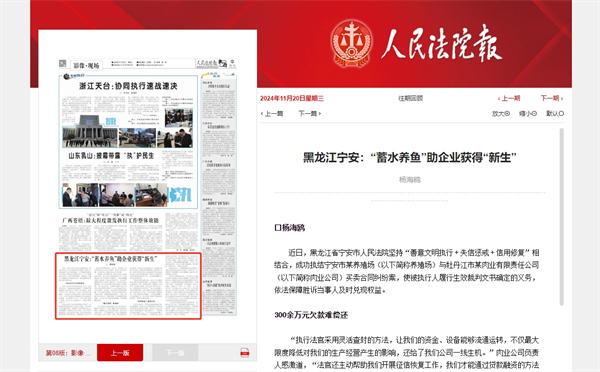Reset text size with 默认 icon
600x372 pixels.
(x=555, y=114)
